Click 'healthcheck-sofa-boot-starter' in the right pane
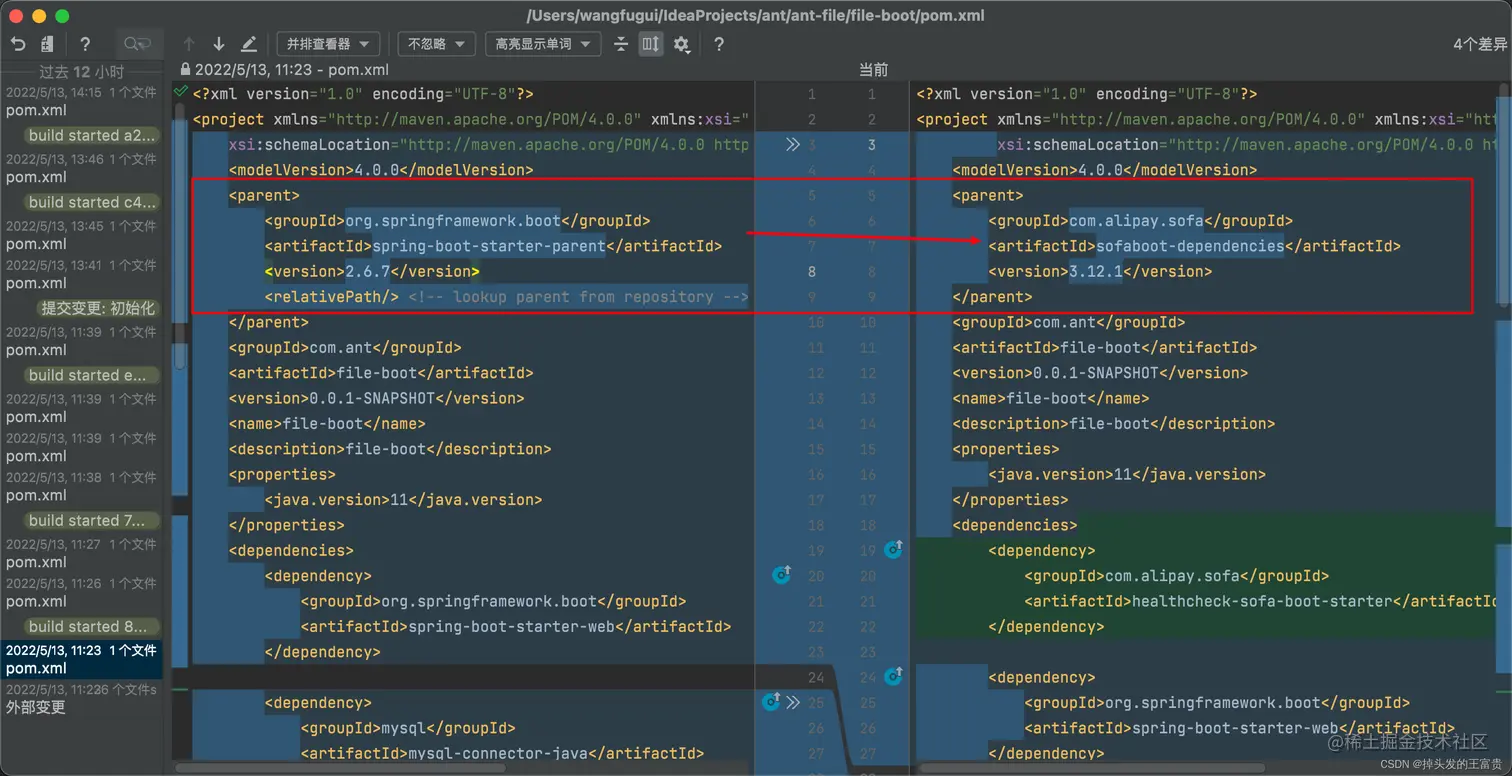This screenshot has width=1512, height=776. coord(1262,601)
